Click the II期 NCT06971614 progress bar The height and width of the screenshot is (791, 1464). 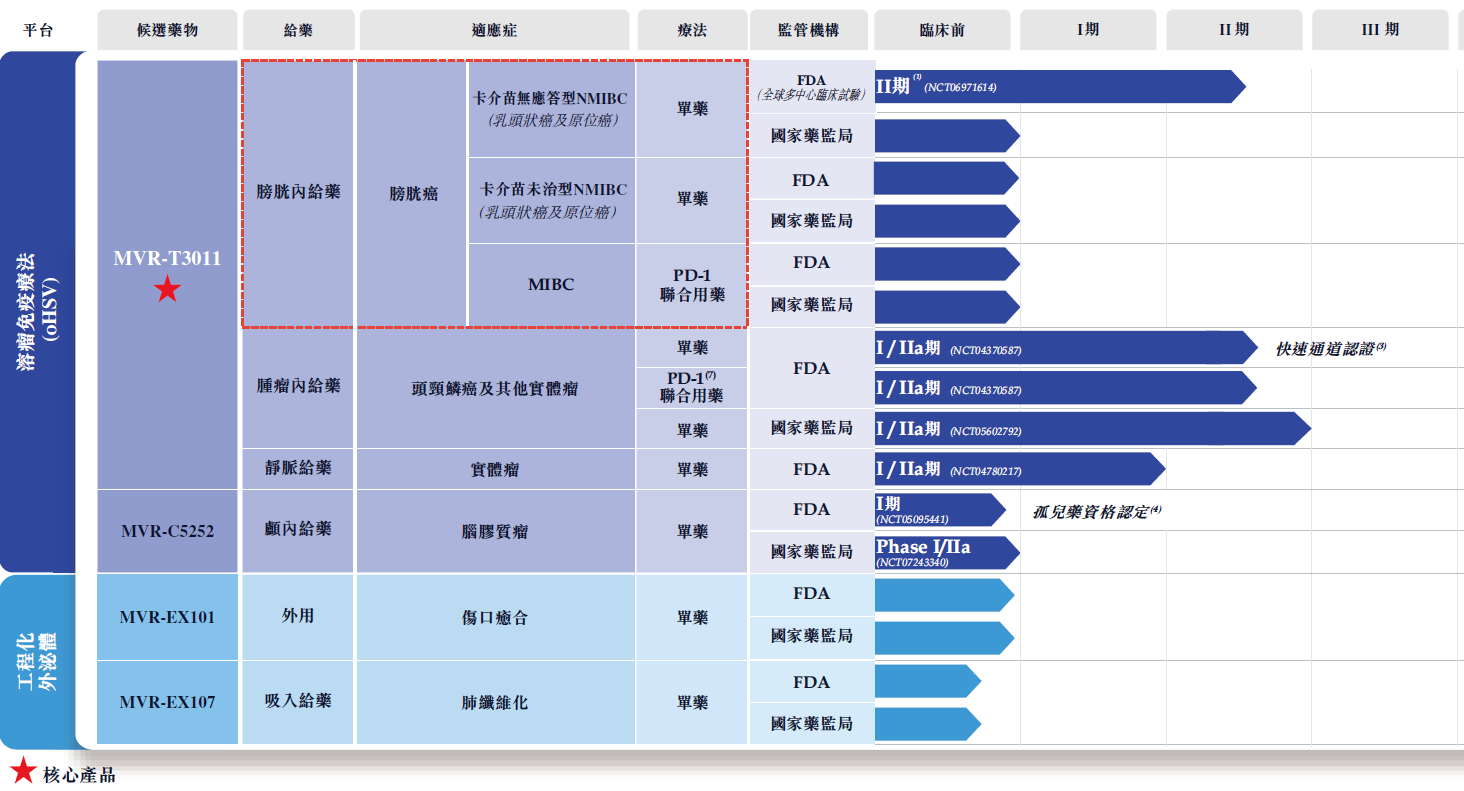click(1060, 86)
